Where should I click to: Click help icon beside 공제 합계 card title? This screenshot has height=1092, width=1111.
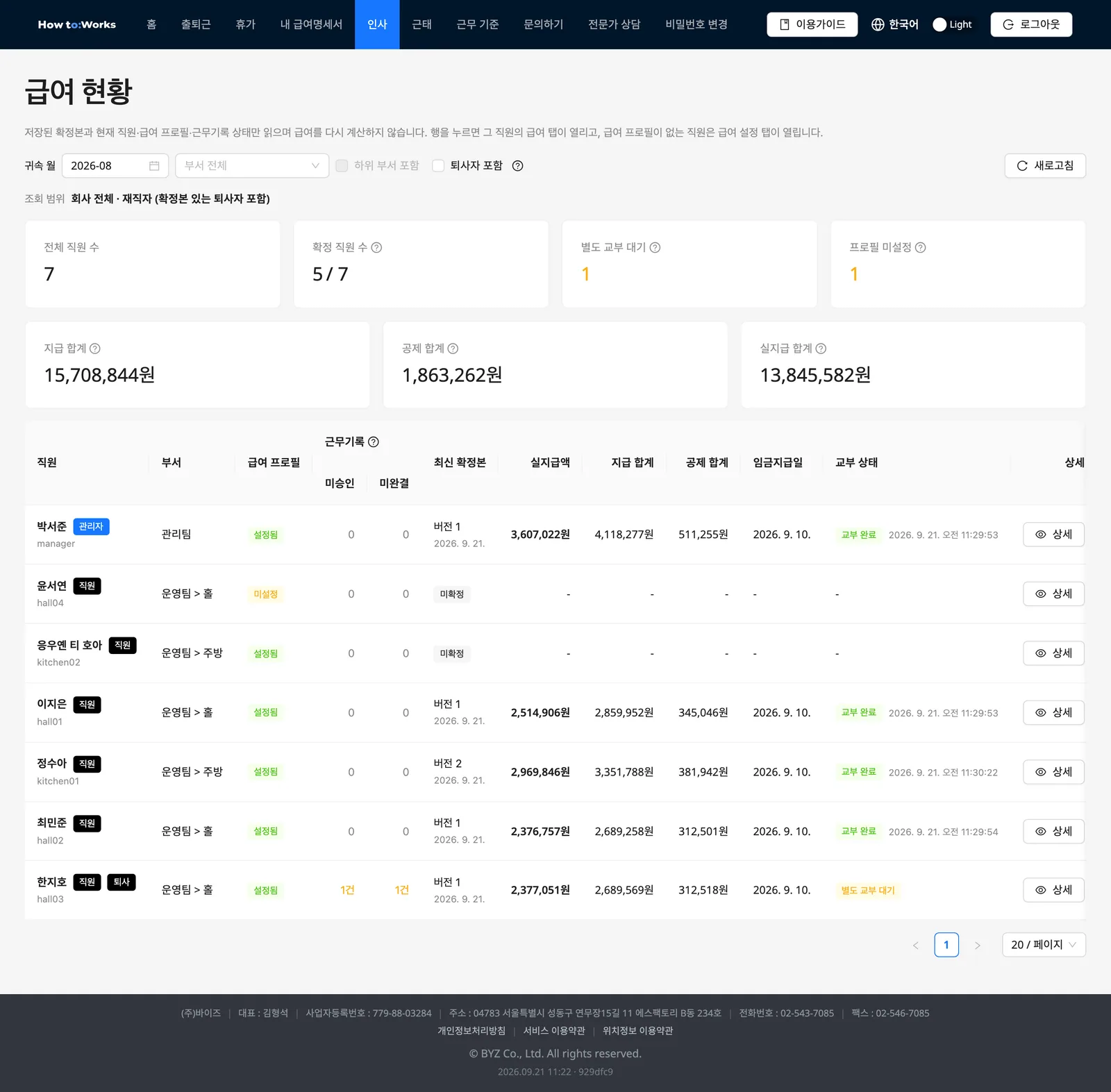click(453, 348)
